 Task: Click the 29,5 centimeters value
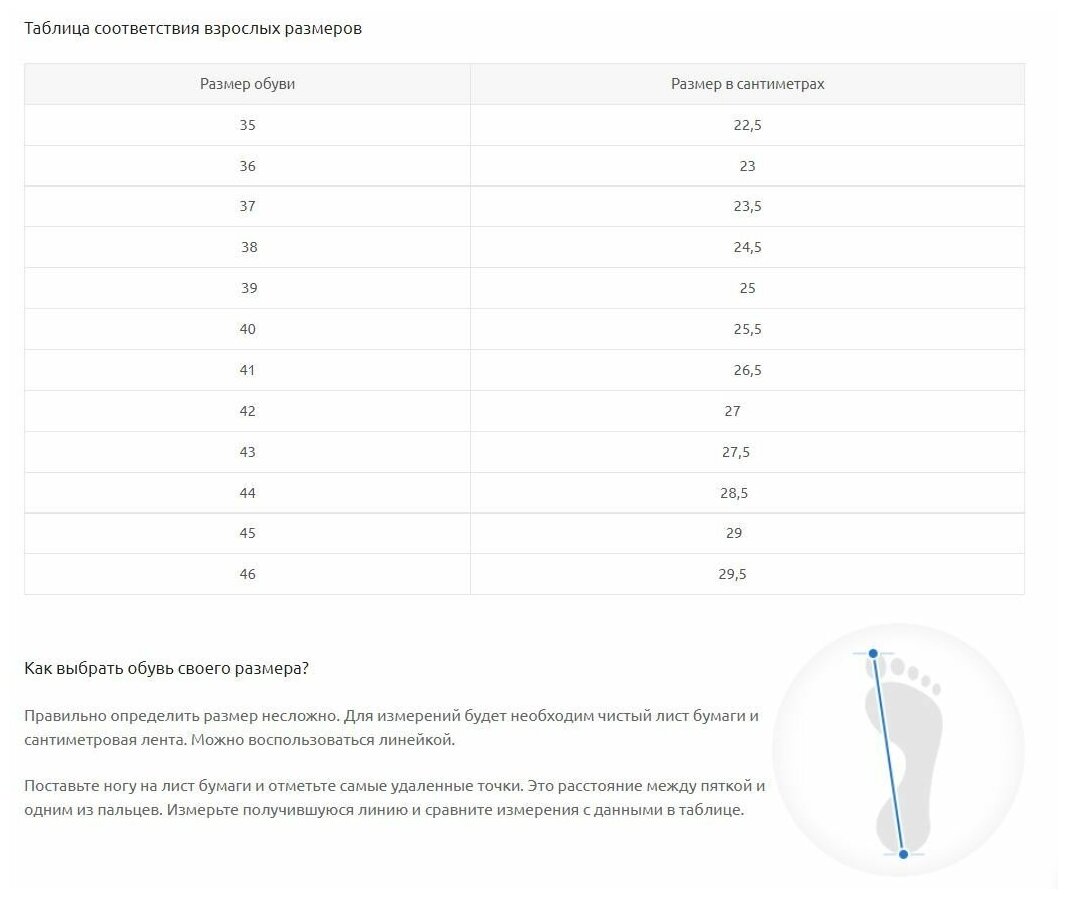tap(734, 574)
